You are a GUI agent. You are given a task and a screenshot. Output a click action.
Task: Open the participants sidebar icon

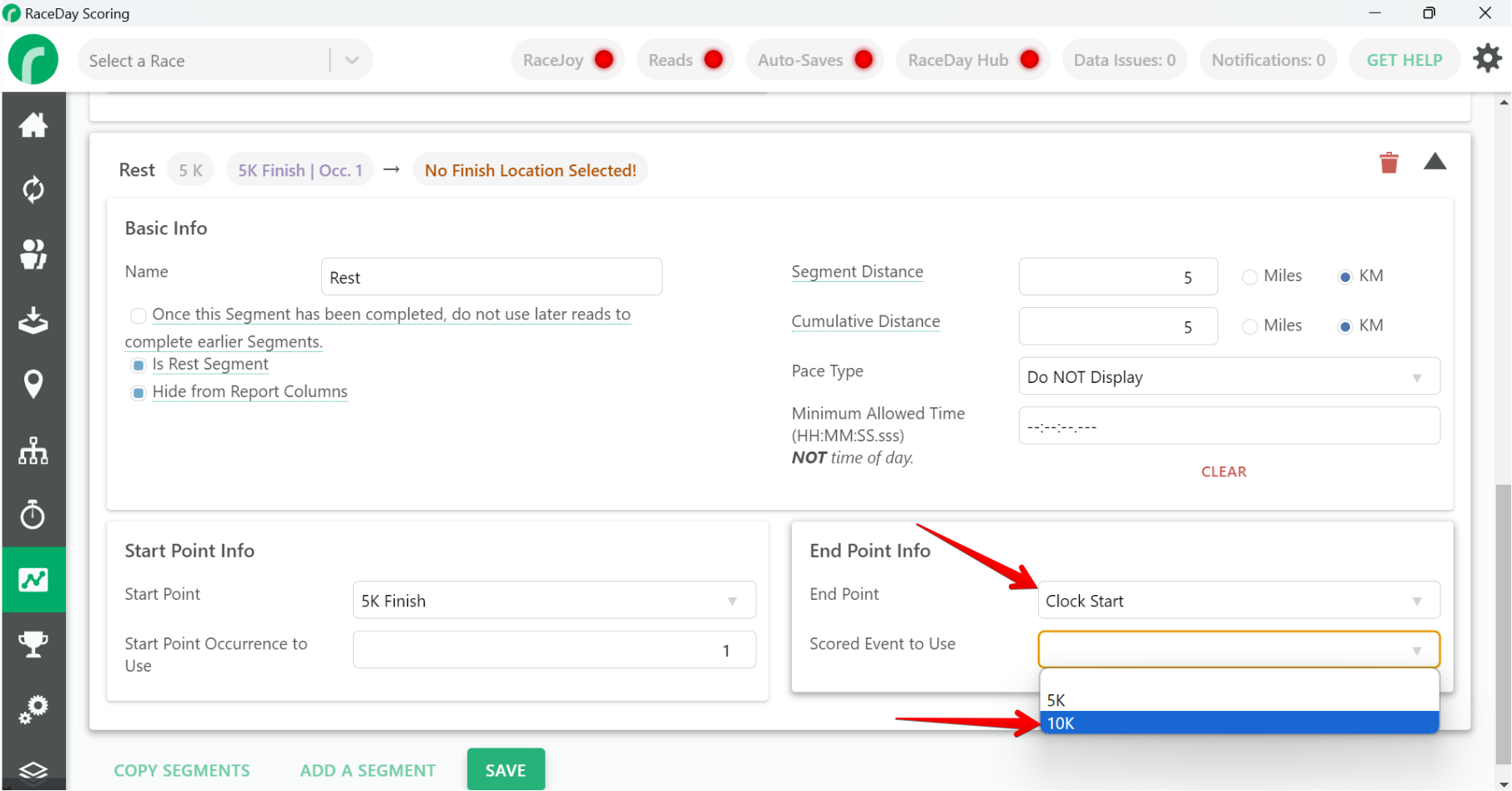[33, 254]
